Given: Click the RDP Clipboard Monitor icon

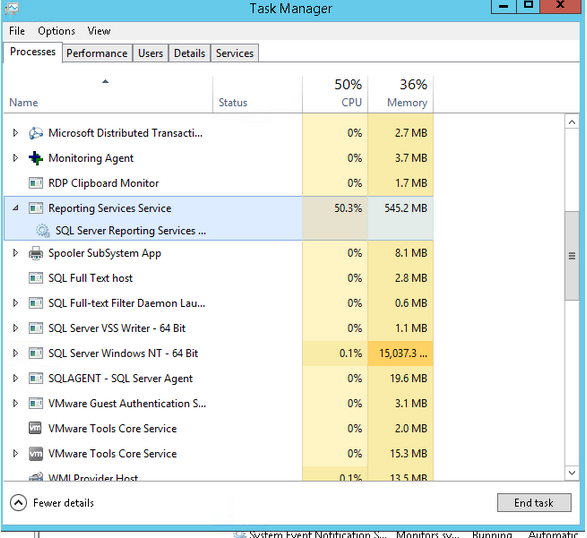Looking at the screenshot, I should [x=36, y=183].
